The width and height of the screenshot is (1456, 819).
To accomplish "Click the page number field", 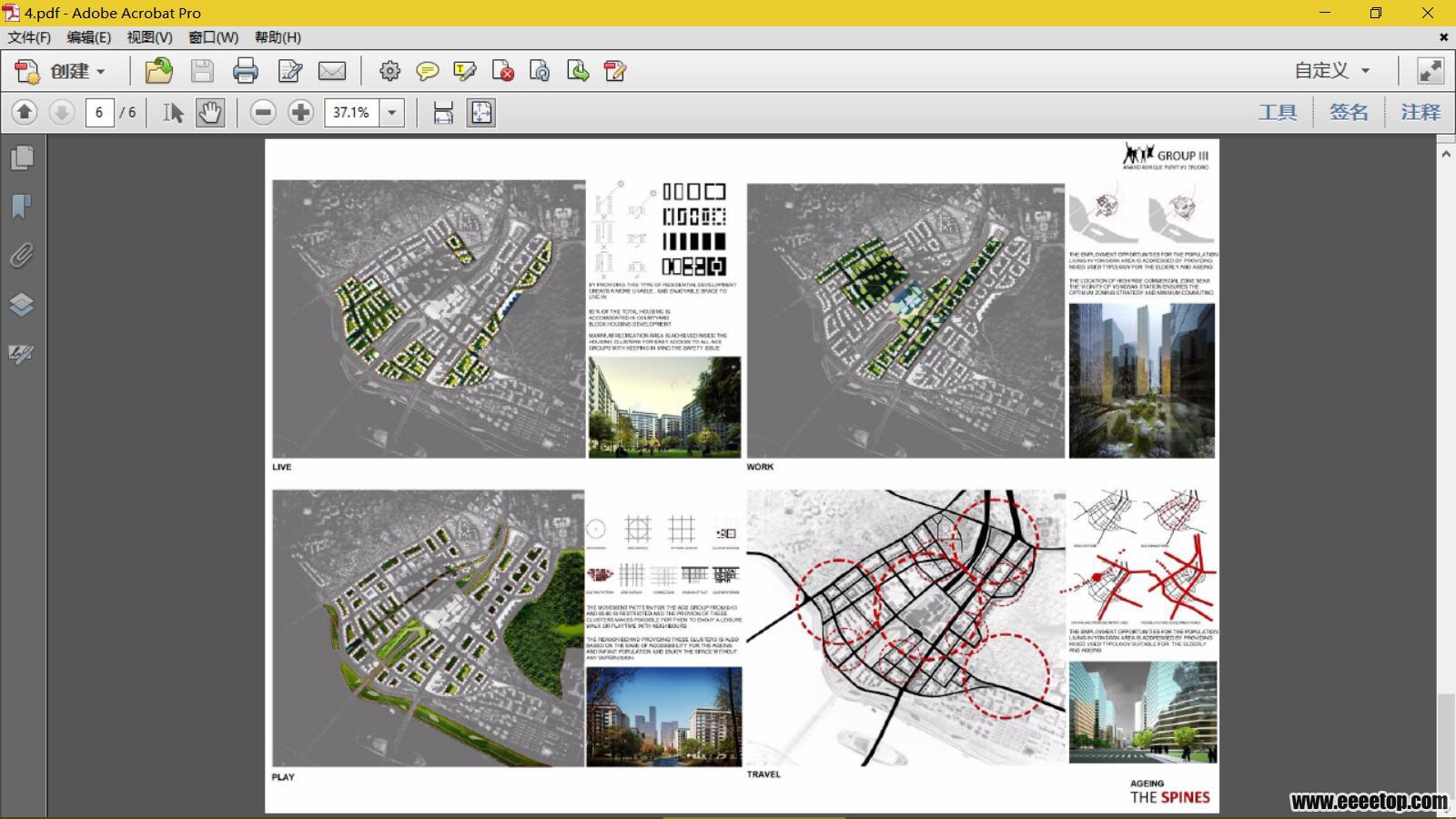I will click(x=99, y=112).
